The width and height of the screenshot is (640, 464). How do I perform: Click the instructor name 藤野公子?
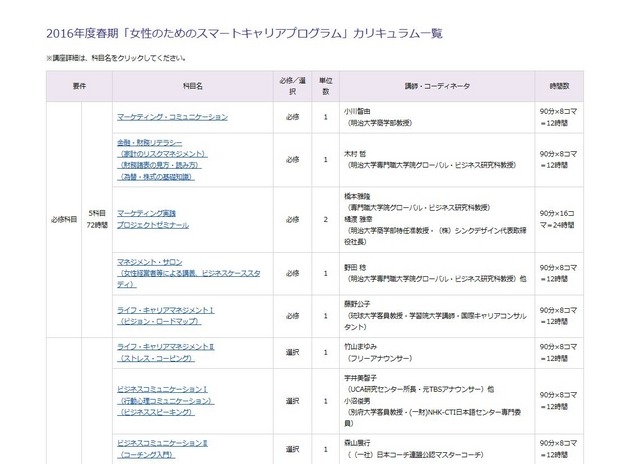(x=357, y=304)
